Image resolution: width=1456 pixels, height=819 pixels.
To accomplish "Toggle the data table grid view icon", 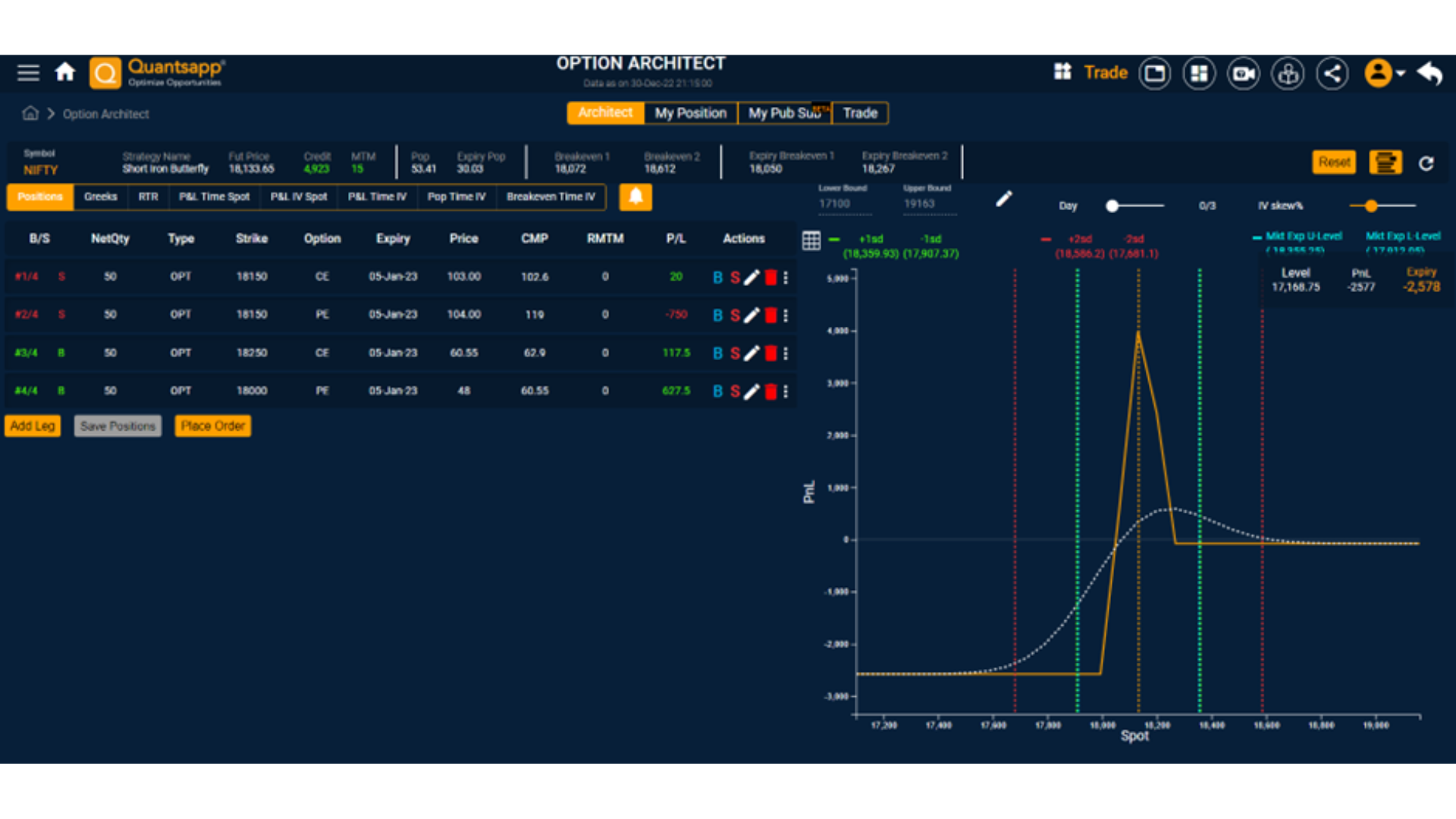I will 811,241.
